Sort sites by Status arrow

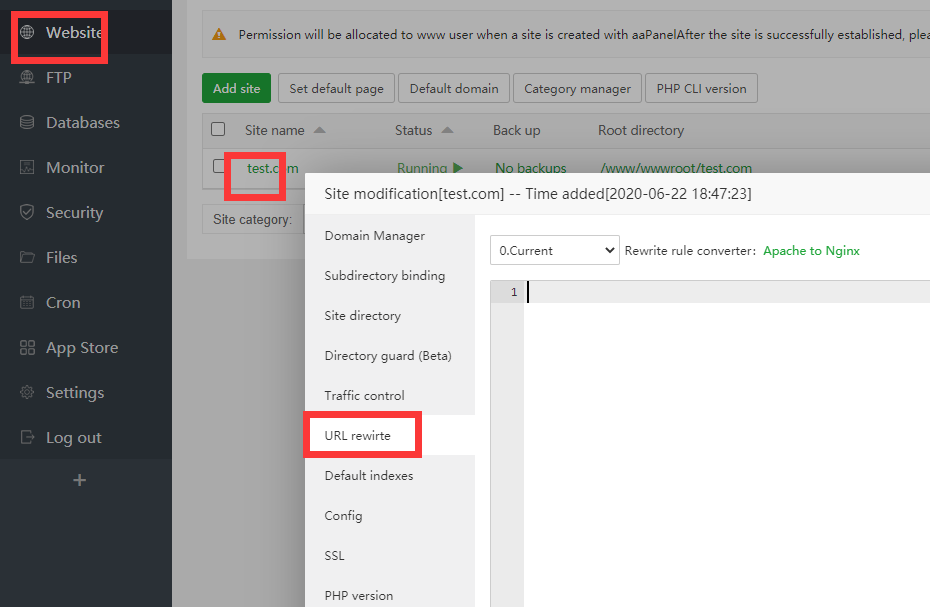[x=447, y=130]
